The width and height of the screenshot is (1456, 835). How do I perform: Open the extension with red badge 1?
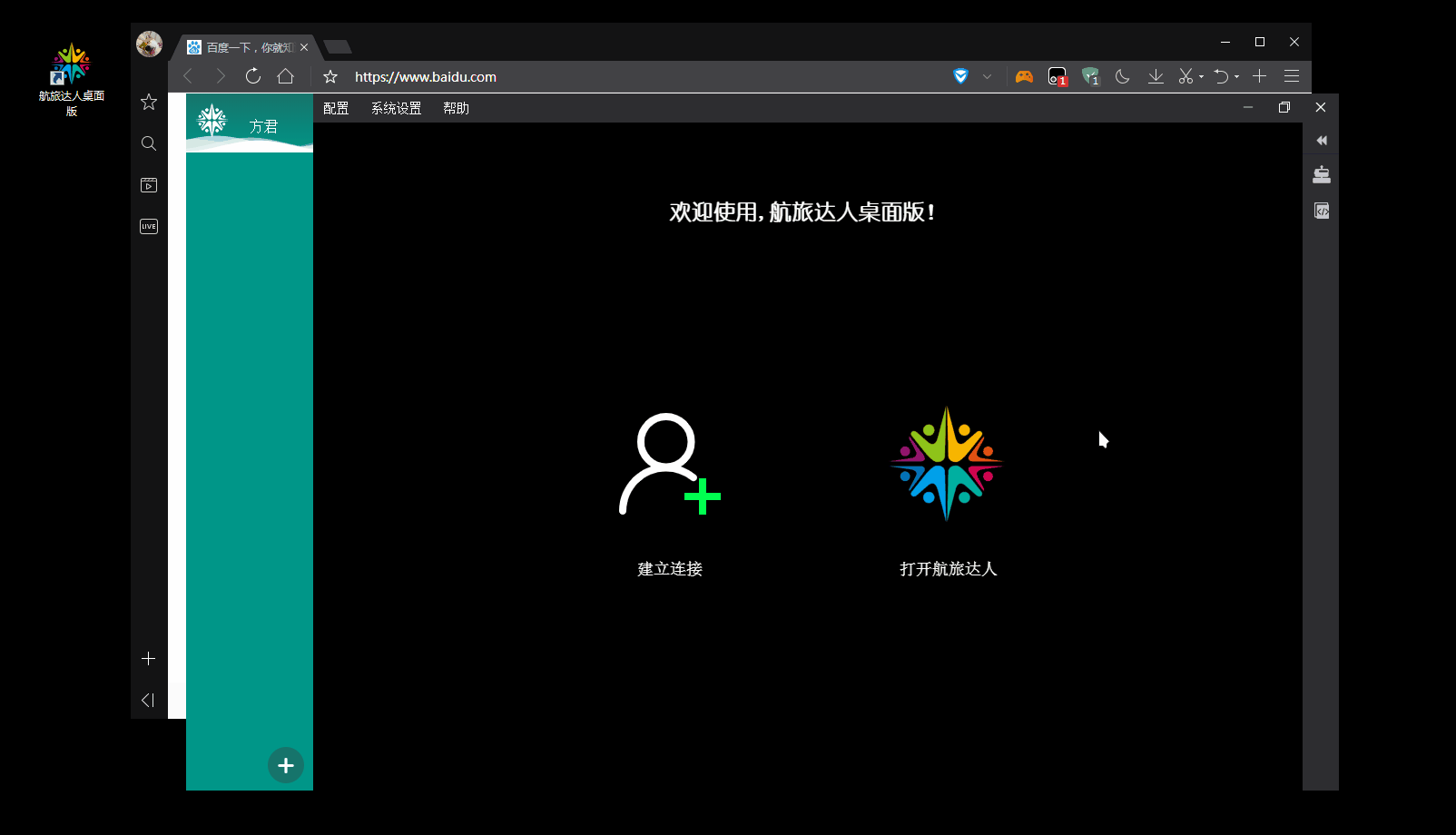click(x=1058, y=77)
